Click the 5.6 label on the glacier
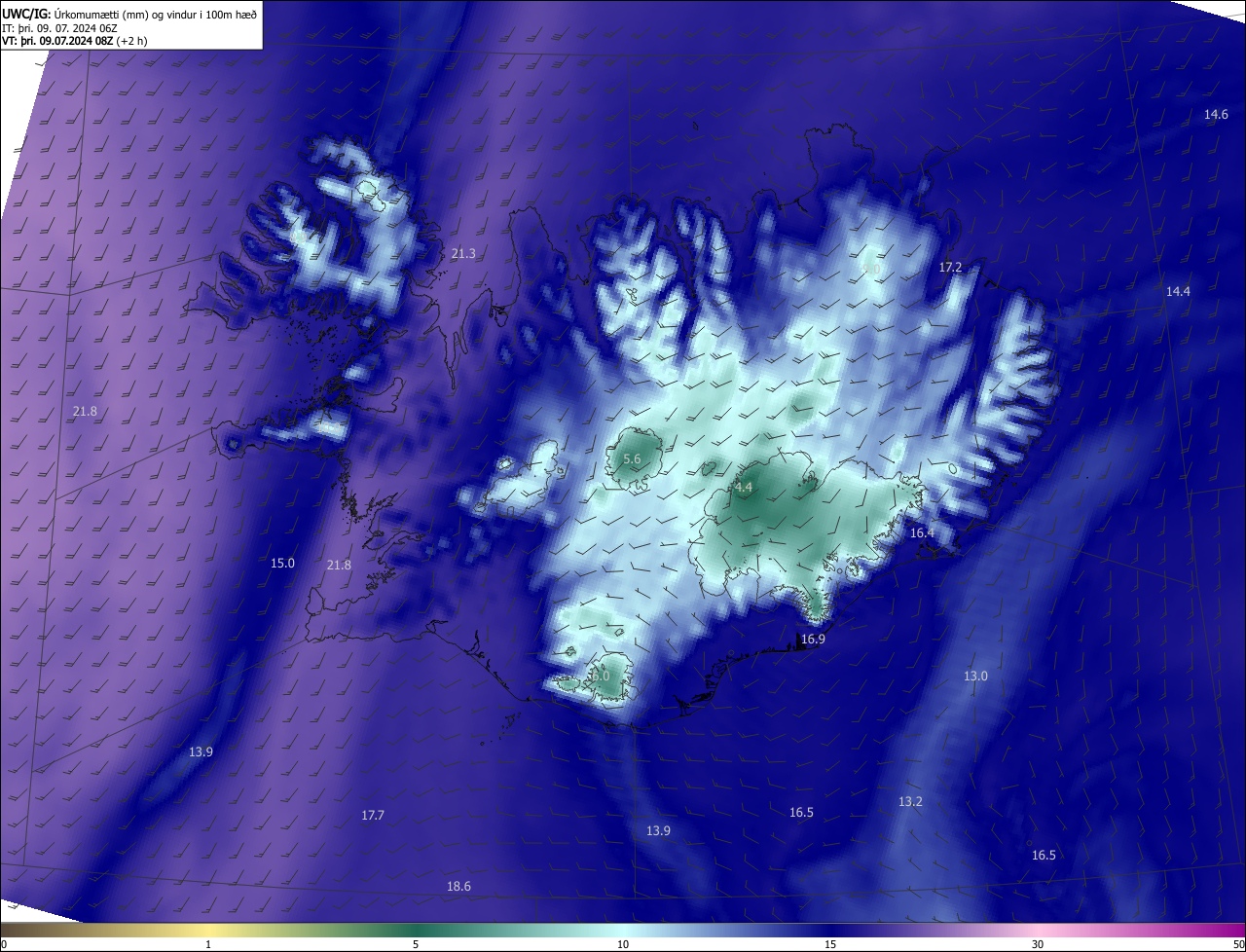 click(x=632, y=459)
